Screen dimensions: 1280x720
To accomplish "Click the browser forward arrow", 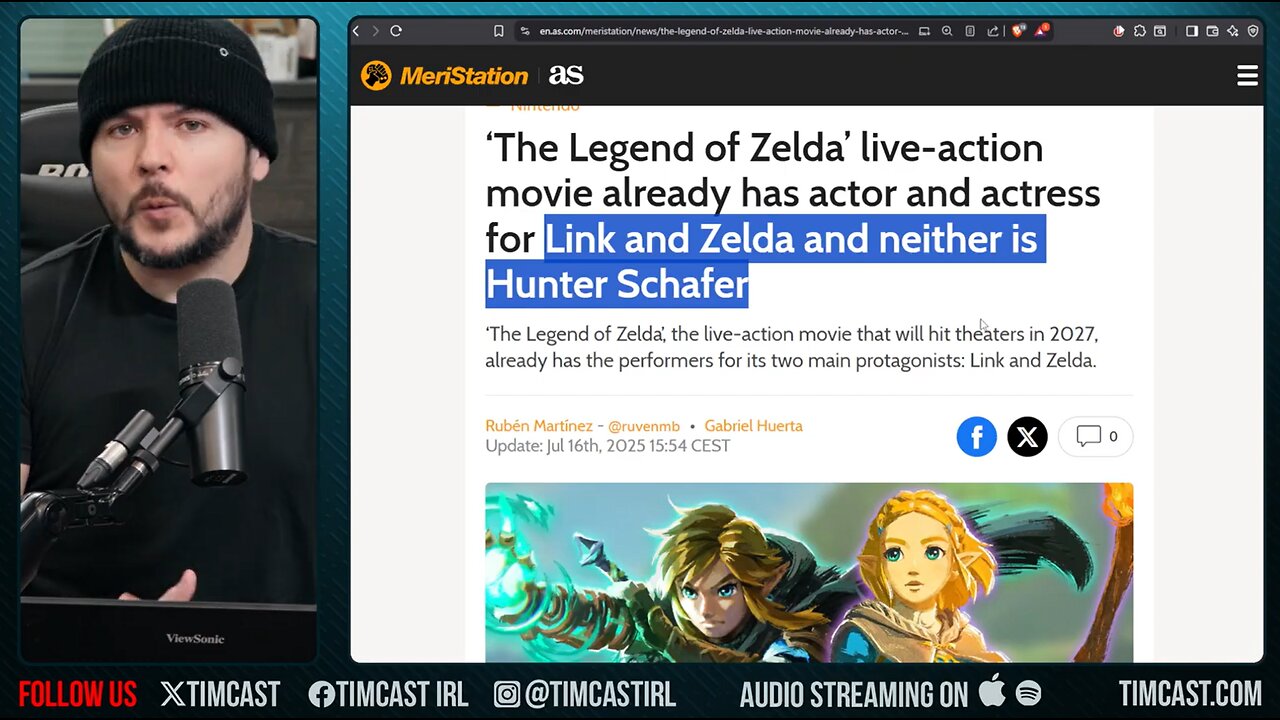I will coord(376,31).
